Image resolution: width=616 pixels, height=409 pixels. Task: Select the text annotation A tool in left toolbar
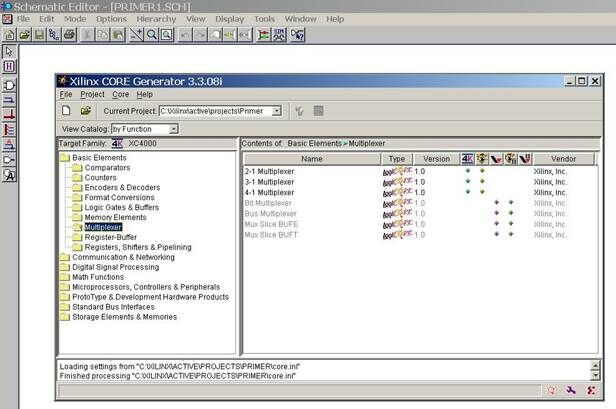pos(9,175)
